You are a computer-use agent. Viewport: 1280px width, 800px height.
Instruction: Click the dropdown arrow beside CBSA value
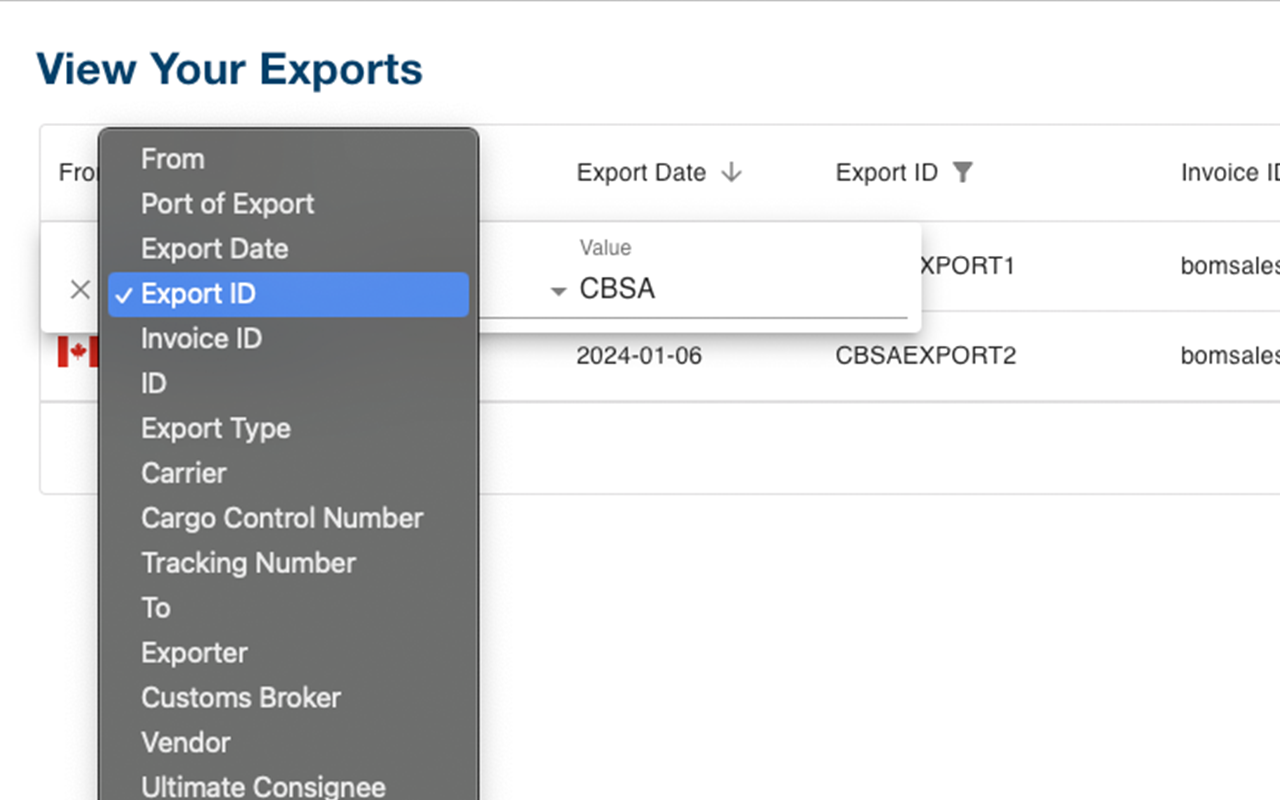(557, 291)
